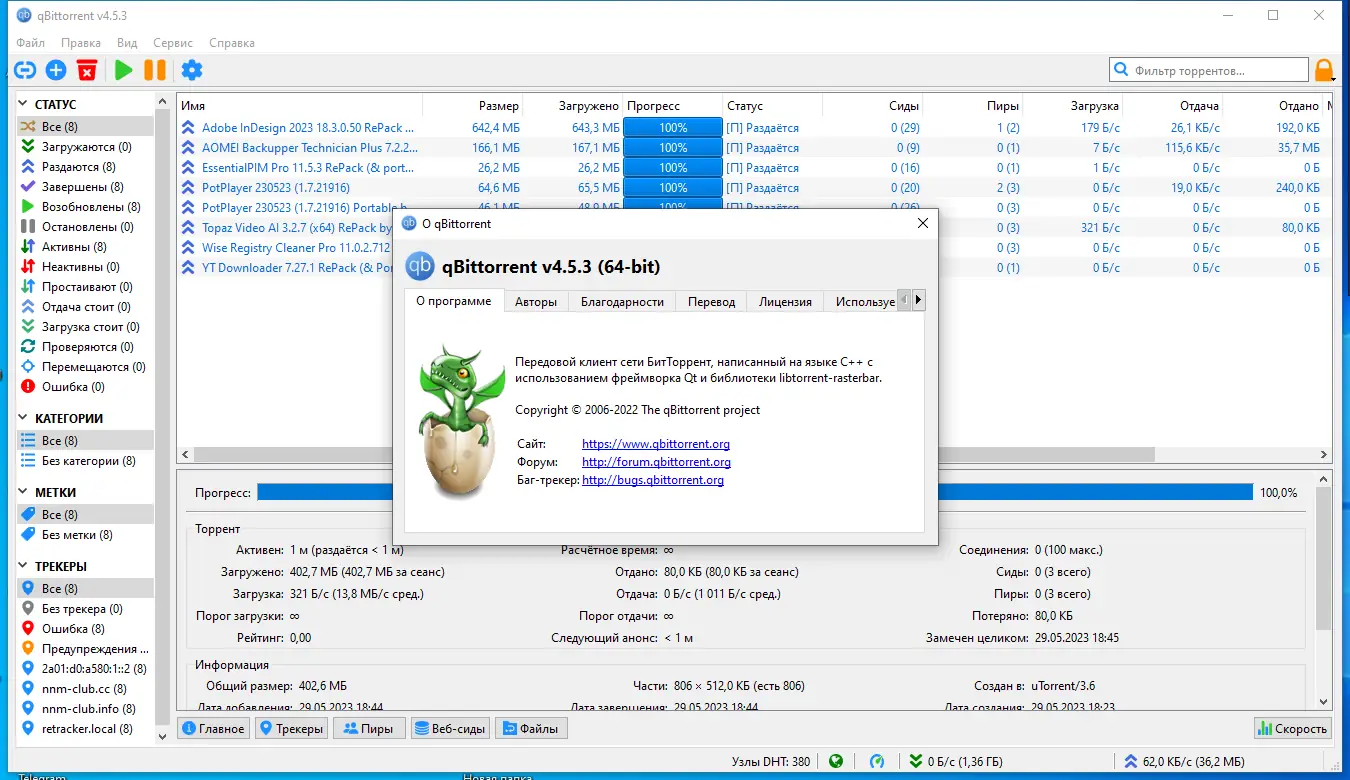The width and height of the screenshot is (1350, 780).
Task: Filter by Активны (8)
Action: tap(85, 247)
